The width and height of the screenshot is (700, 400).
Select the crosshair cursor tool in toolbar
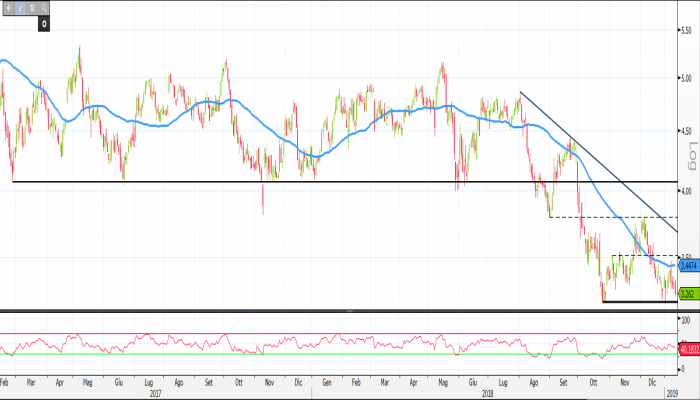click(x=10, y=8)
